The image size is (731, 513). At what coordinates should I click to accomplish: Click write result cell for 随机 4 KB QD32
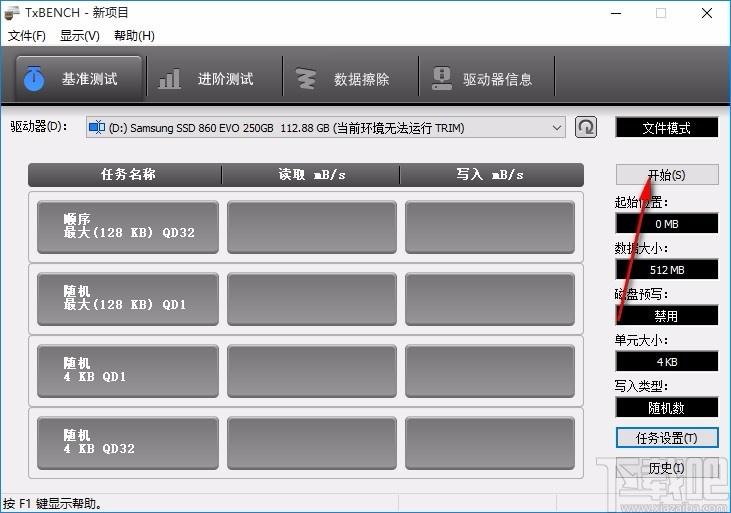pos(490,443)
